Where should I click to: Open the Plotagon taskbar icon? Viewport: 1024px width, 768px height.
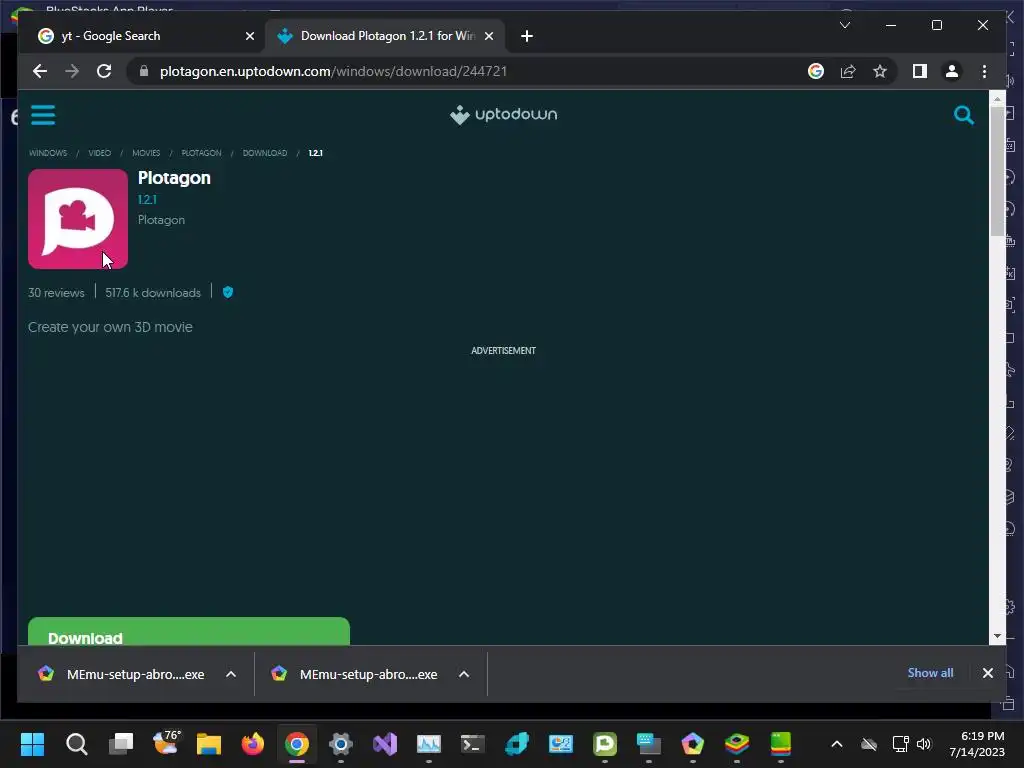click(x=605, y=744)
